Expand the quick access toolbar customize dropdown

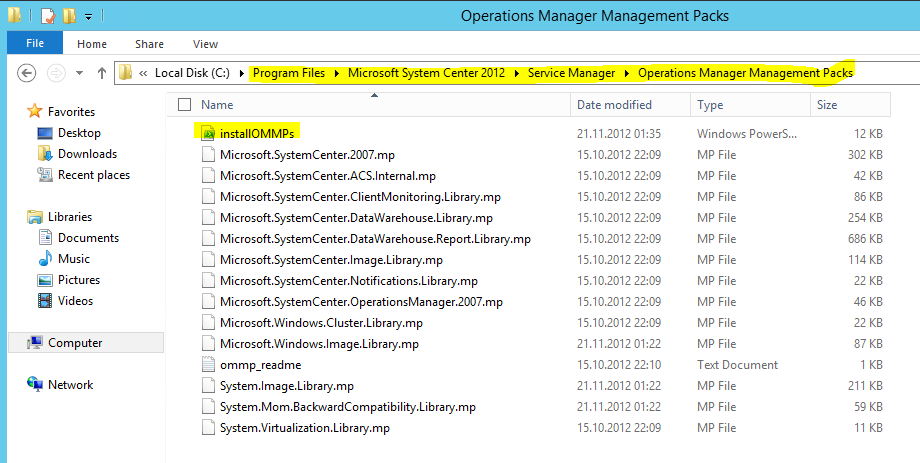click(89, 17)
